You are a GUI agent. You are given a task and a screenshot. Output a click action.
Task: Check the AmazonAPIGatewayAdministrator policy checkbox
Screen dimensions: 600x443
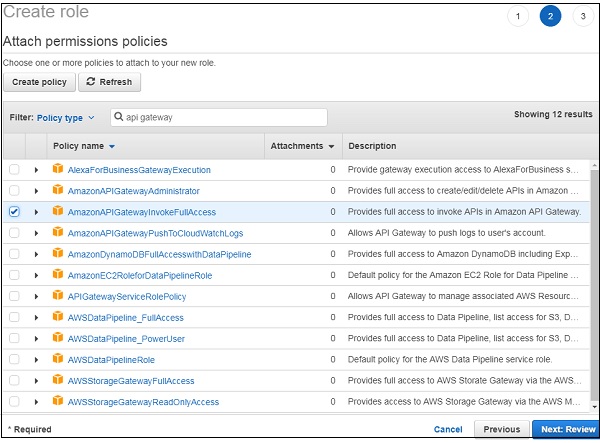[14, 191]
